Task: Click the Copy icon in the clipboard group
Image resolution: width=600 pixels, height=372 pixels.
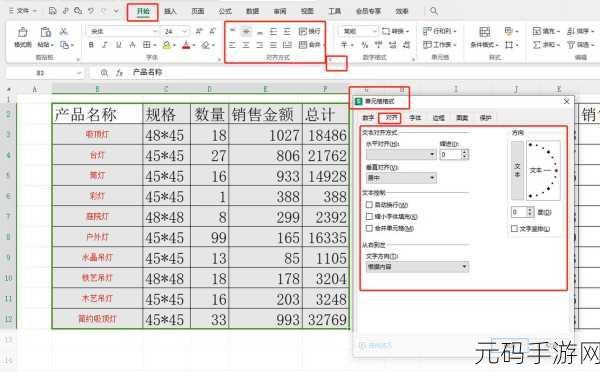Action: (64, 45)
